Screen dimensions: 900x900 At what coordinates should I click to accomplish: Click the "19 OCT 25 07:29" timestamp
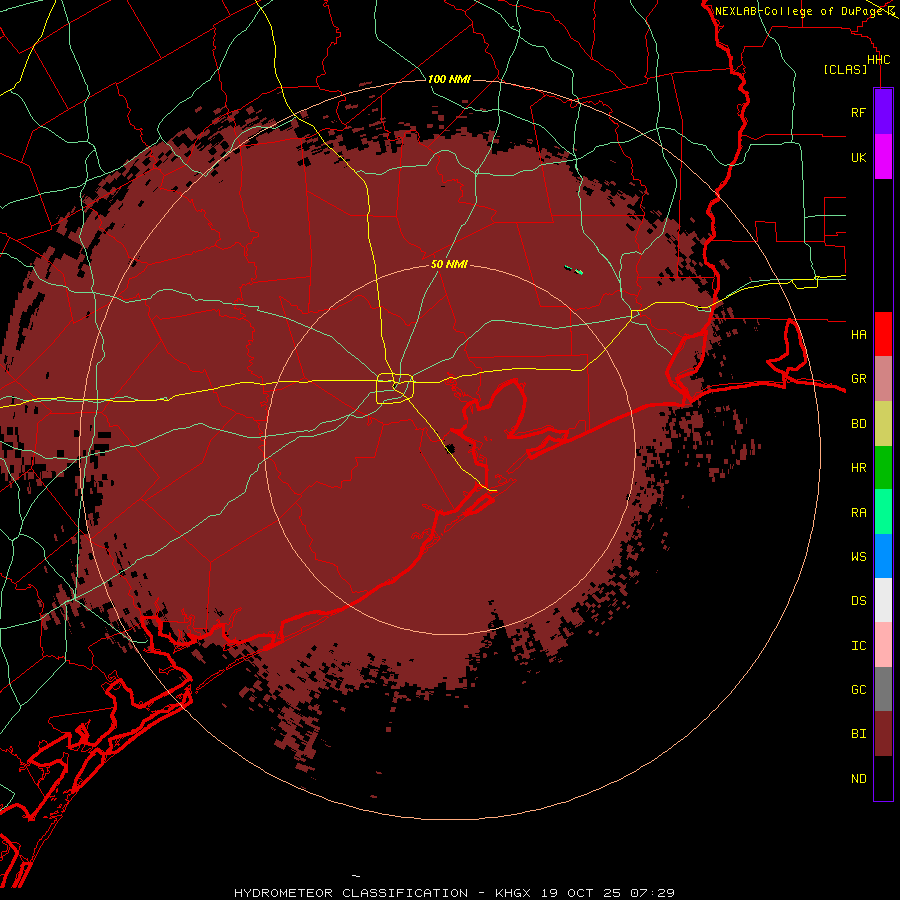[x=607, y=893]
